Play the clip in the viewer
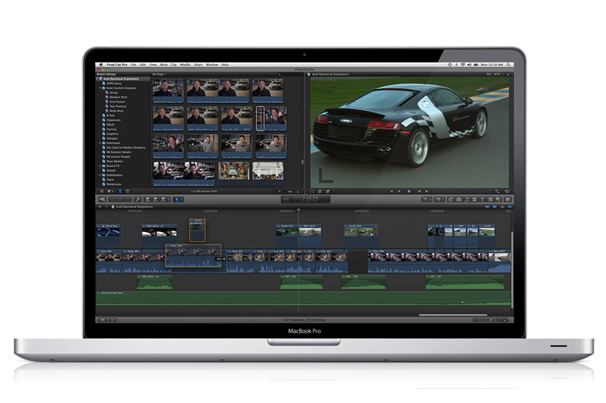 (409, 191)
